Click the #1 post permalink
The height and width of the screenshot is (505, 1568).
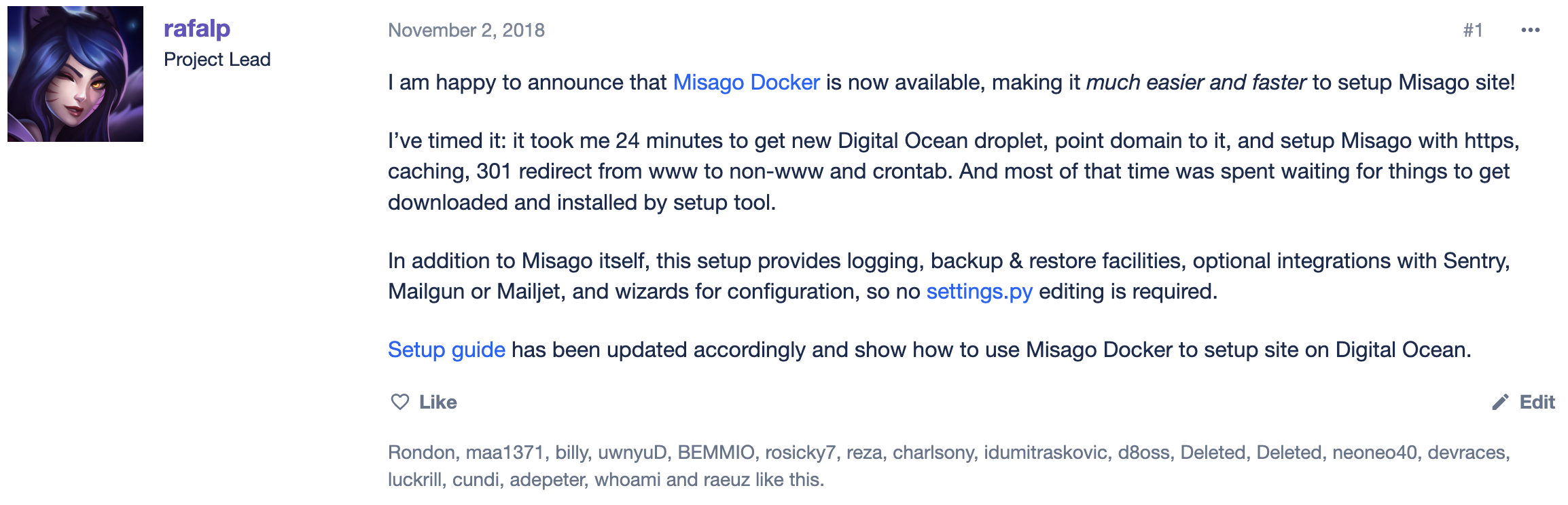(x=1473, y=30)
